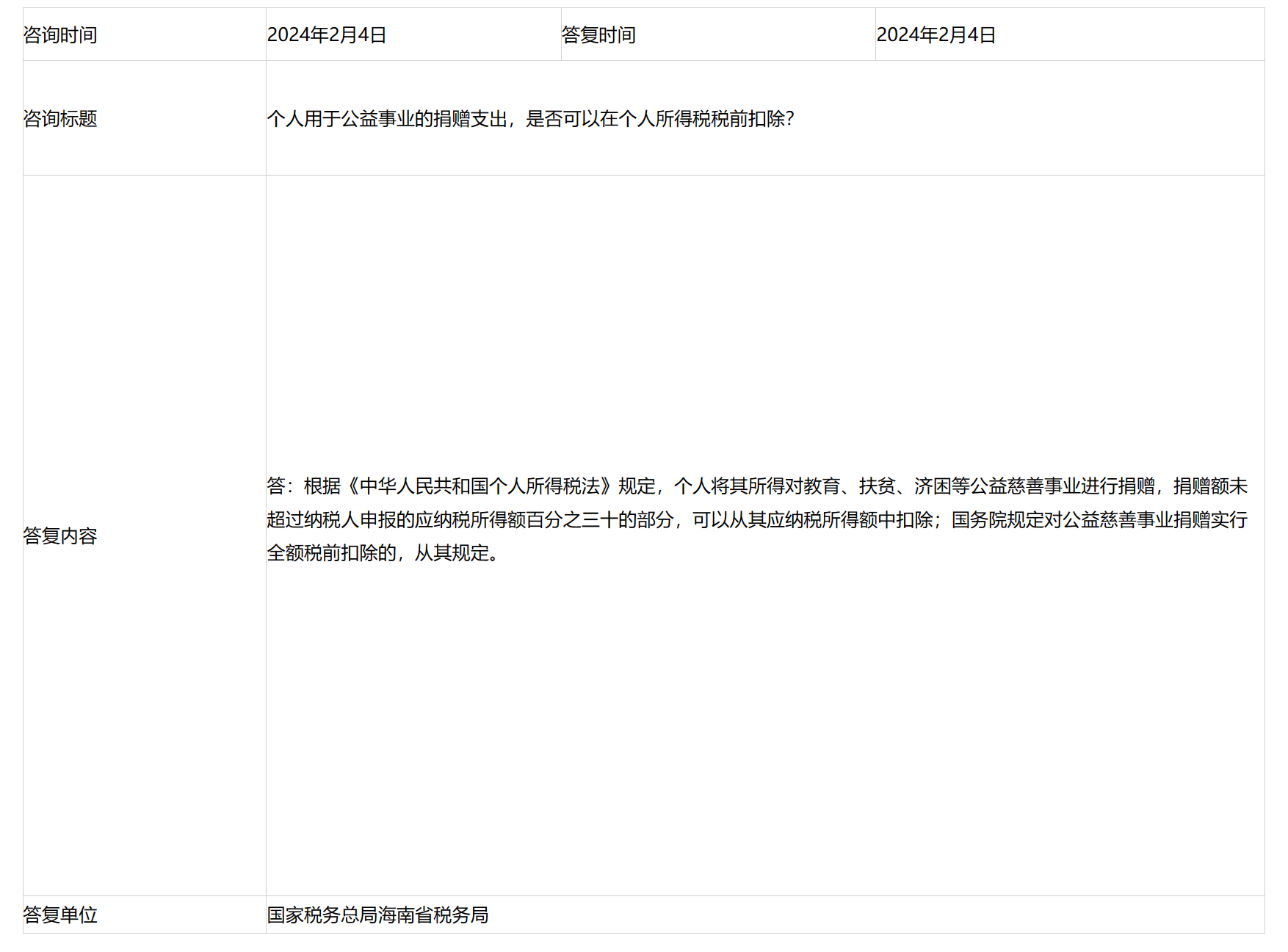Select the phrase 全额税前扣除 in answer

pyautogui.click(x=322, y=556)
